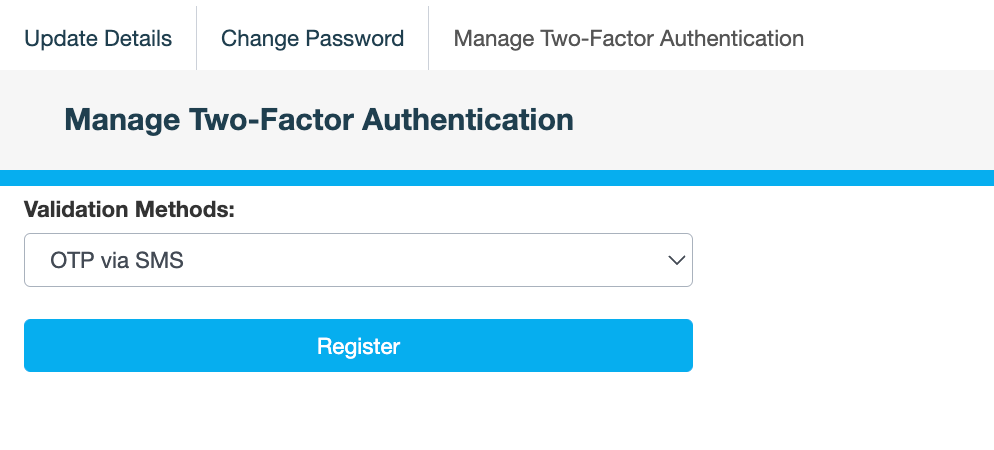
Task: Click the blue divider bar under heading
Action: [497, 178]
